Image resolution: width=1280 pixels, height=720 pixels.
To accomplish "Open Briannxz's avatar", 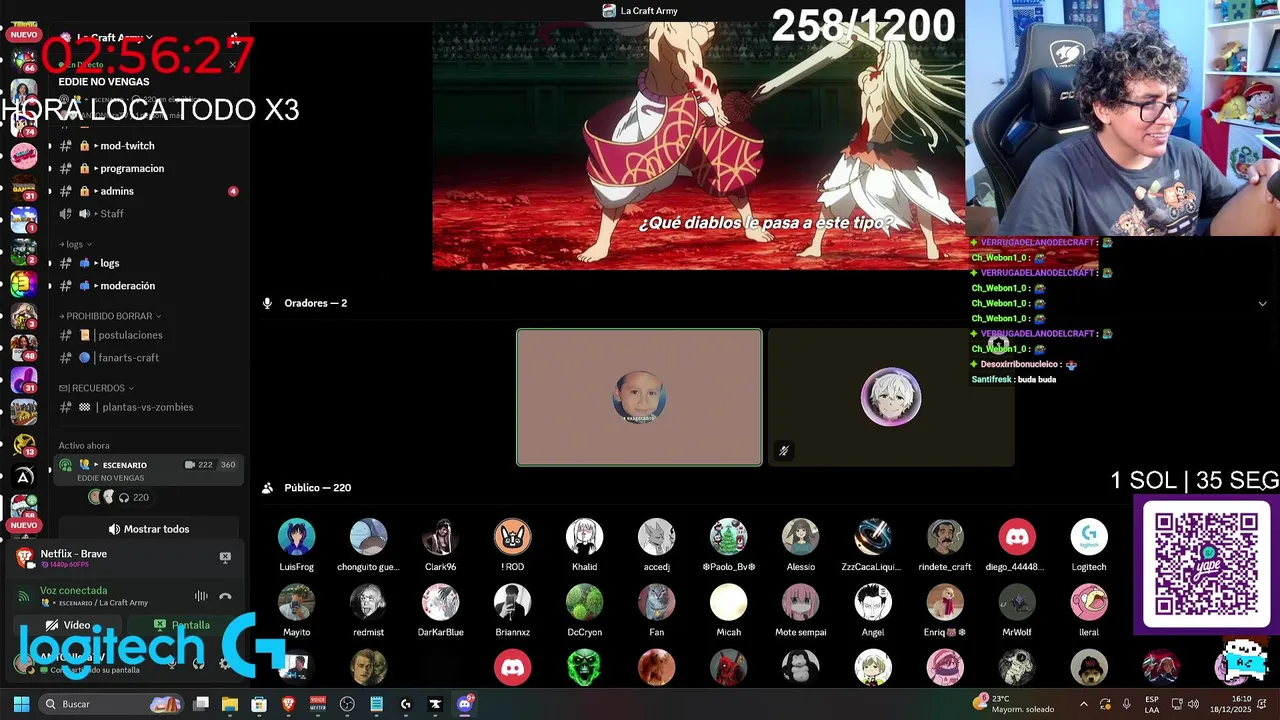I will click(x=512, y=603).
